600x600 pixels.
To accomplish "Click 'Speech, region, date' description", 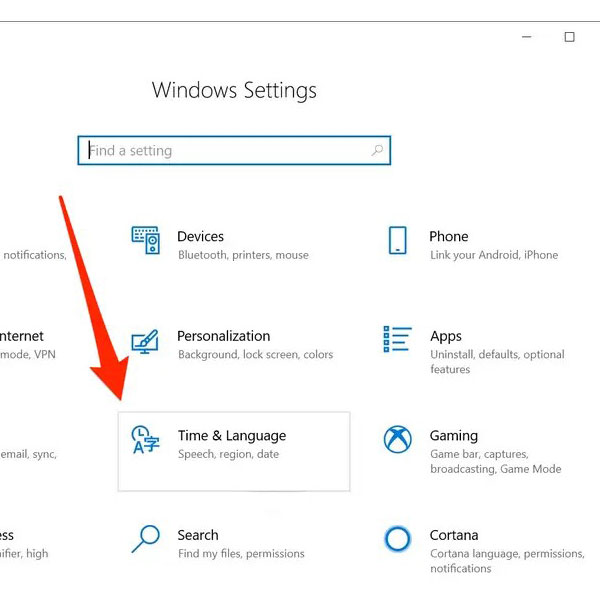I will coord(228,454).
